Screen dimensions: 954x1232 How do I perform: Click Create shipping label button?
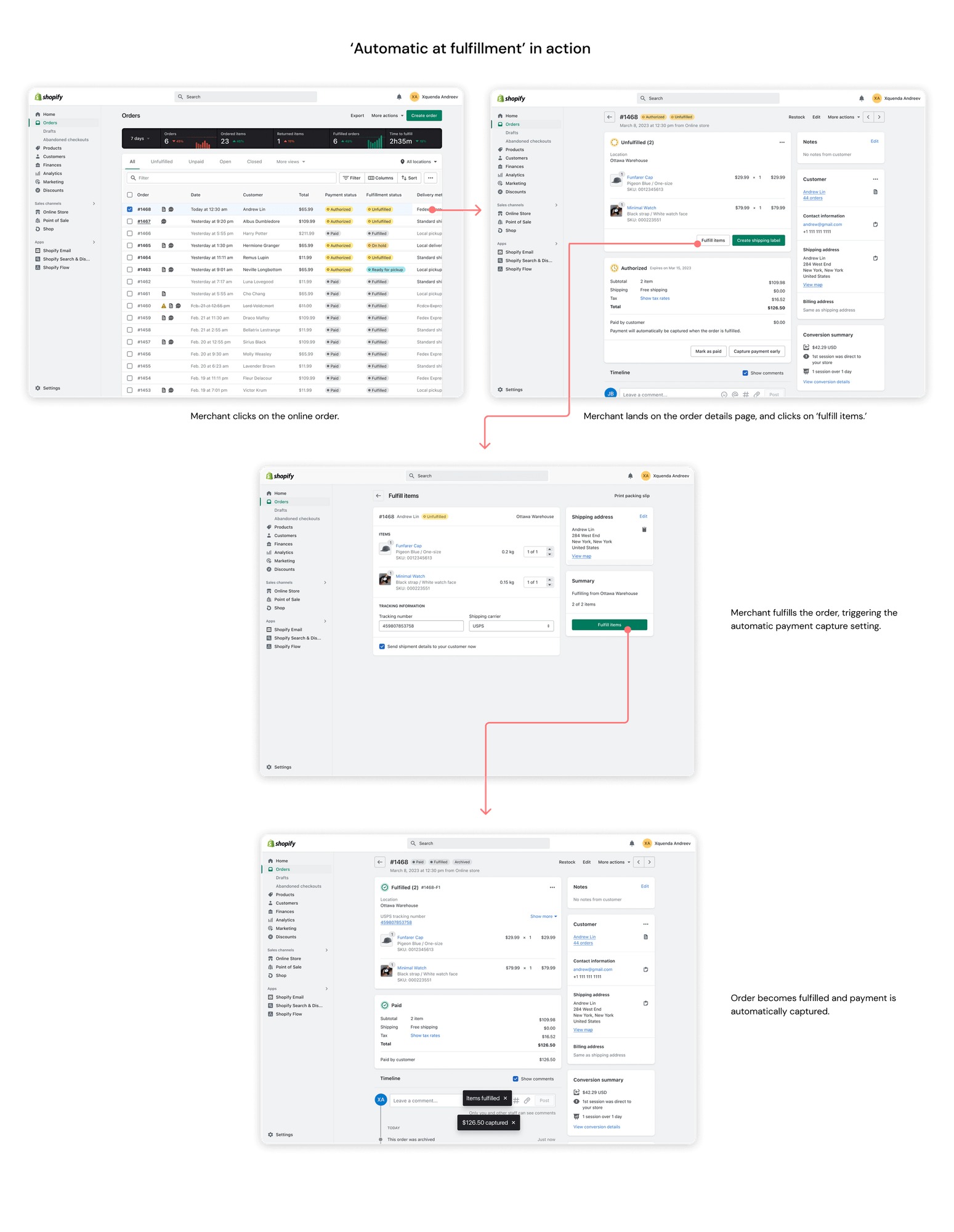tap(759, 240)
